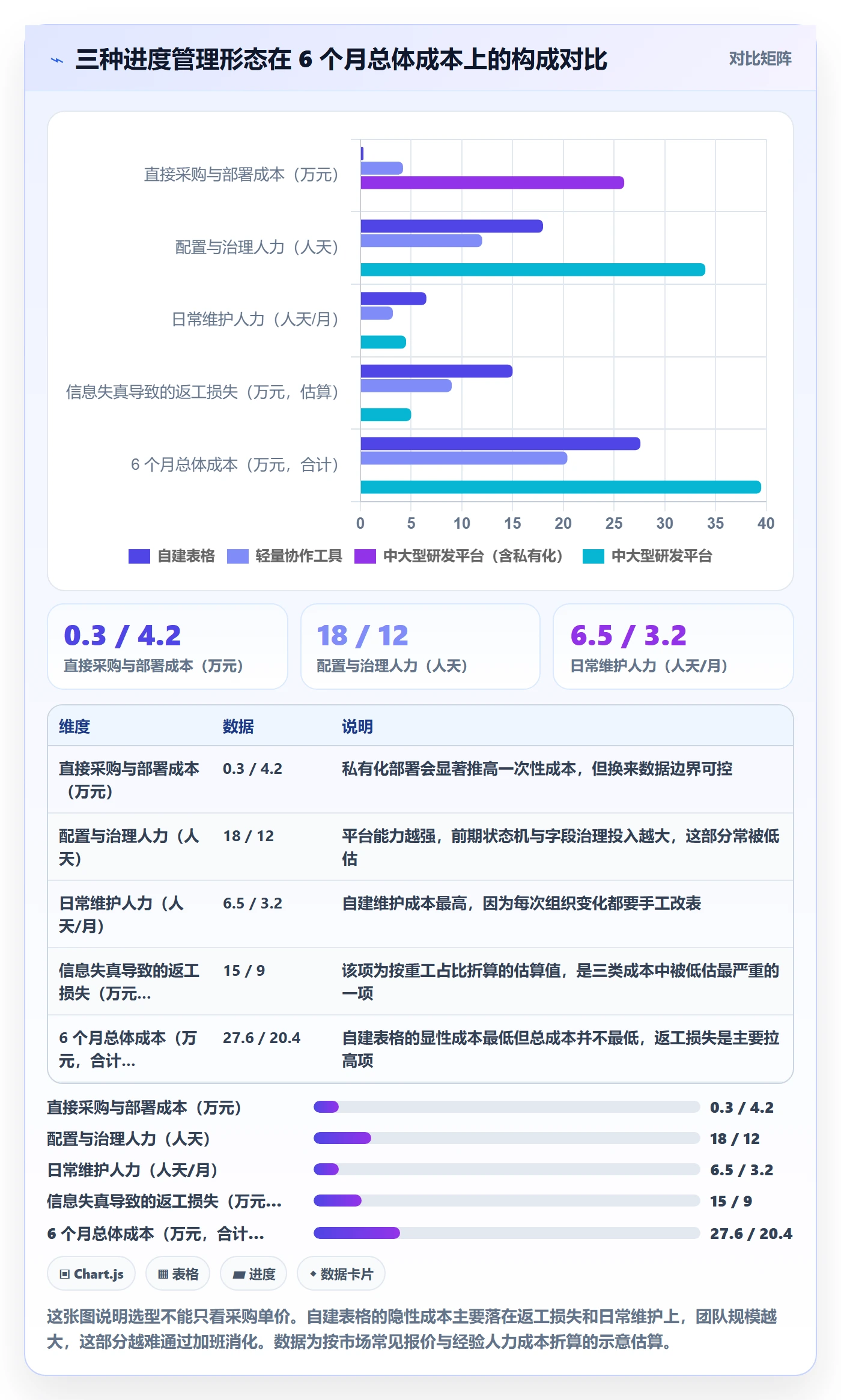Open the 6.5 / 3.2 stat card
Viewport: 841px width, 1400px height.
(x=673, y=647)
